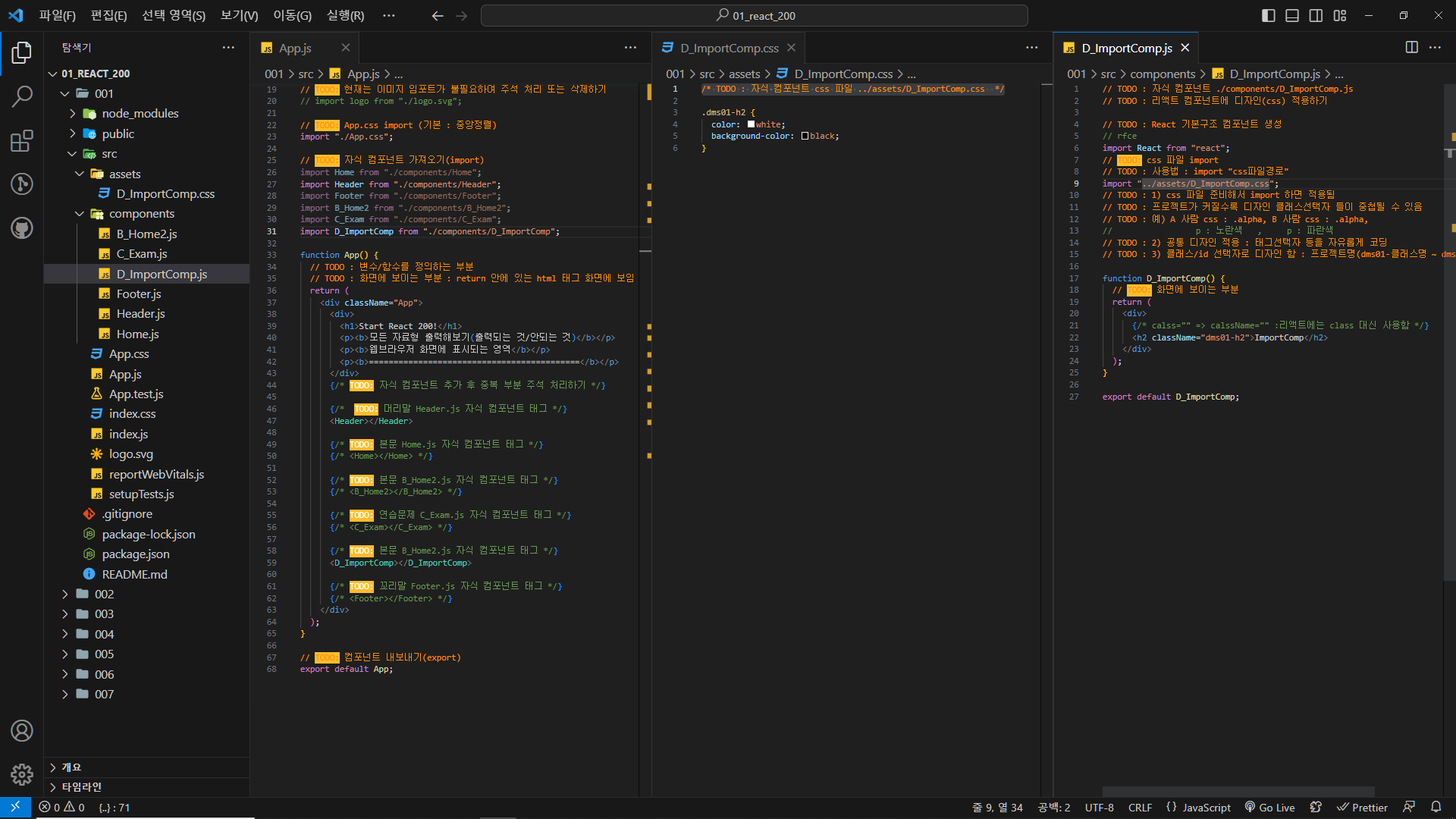Click the white color swatch in CSS
The height and width of the screenshot is (819, 1456).
click(x=751, y=124)
